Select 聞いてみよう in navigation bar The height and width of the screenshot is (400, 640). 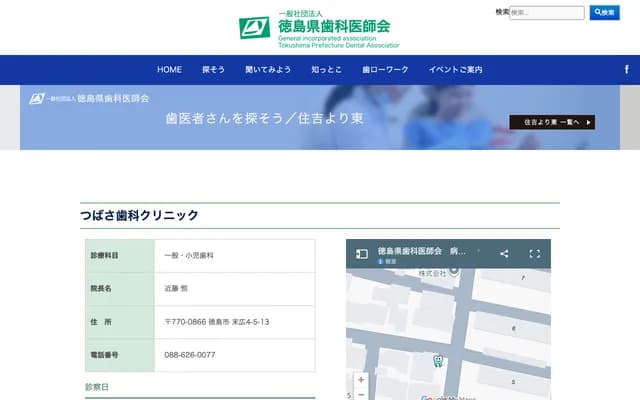click(x=268, y=70)
